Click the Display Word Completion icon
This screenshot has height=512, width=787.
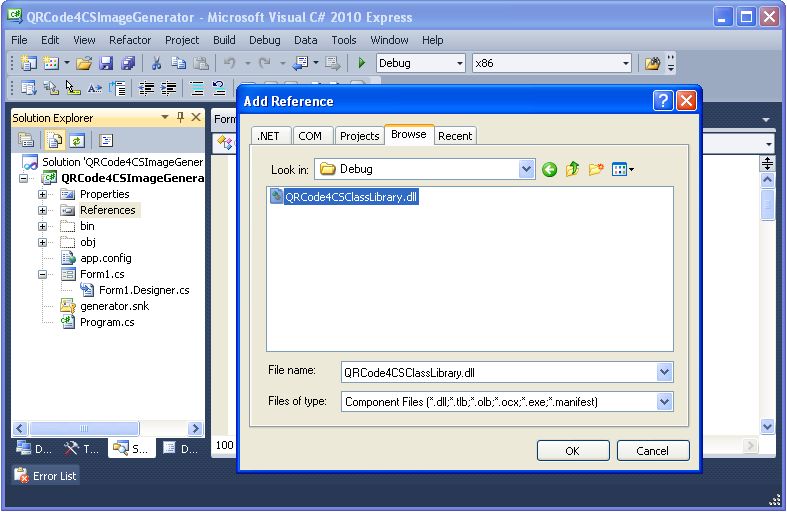[95, 88]
